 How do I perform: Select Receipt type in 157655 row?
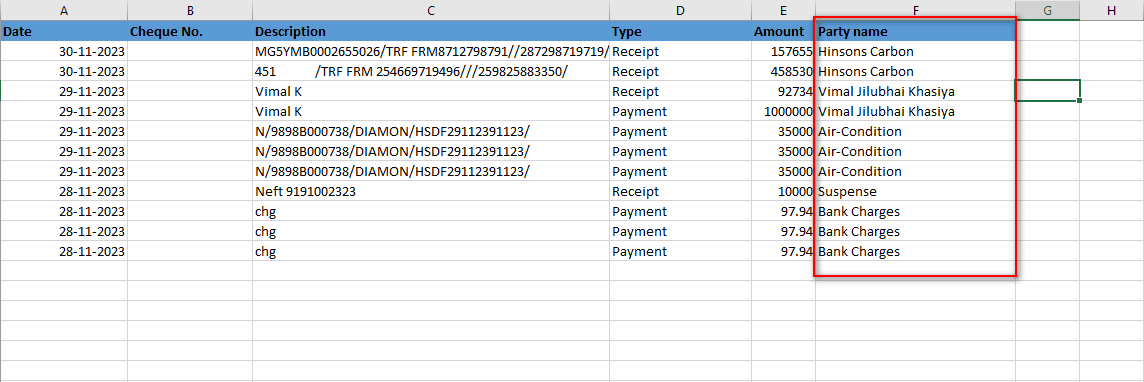681,52
